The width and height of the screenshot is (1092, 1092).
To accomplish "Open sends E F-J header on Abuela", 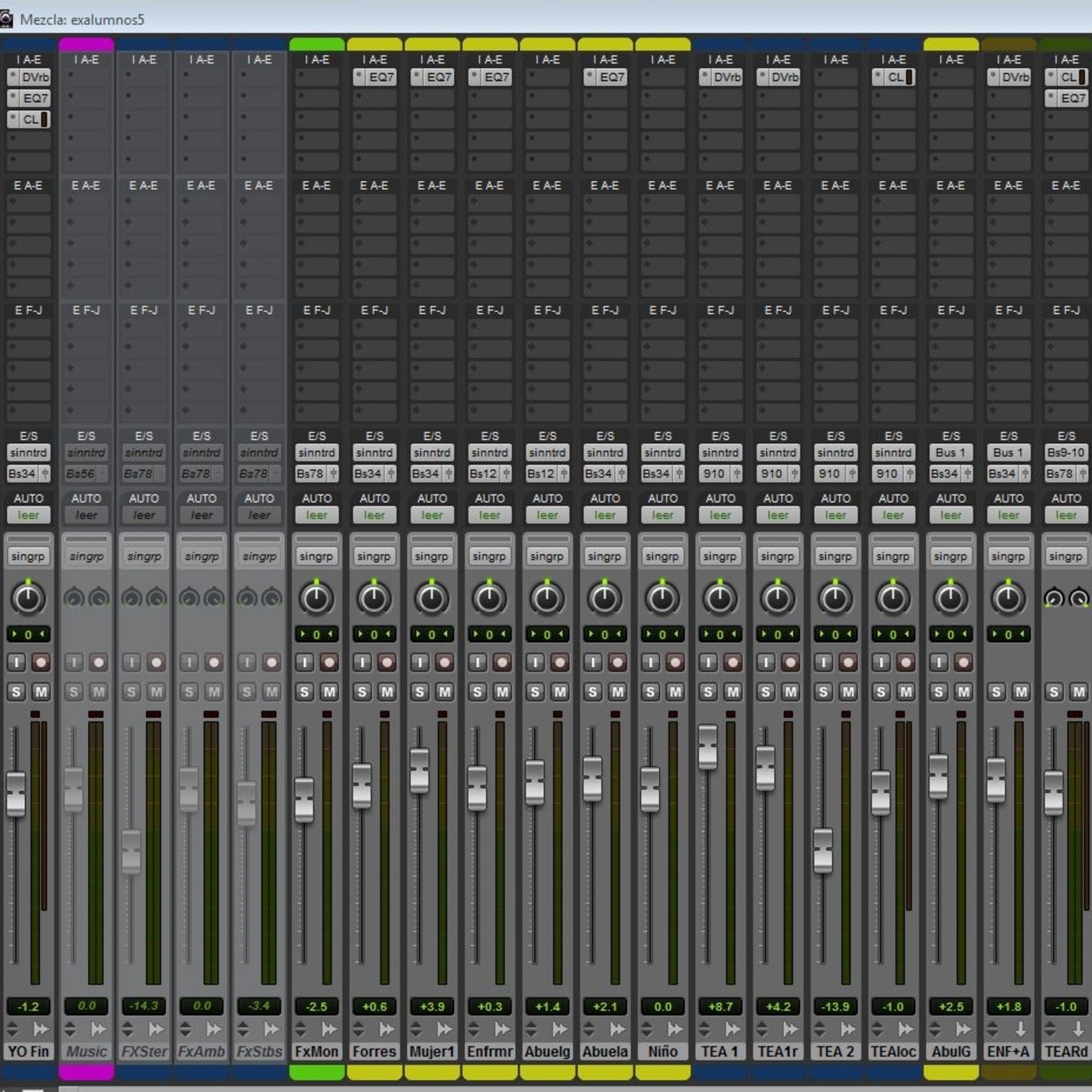I will [605, 310].
